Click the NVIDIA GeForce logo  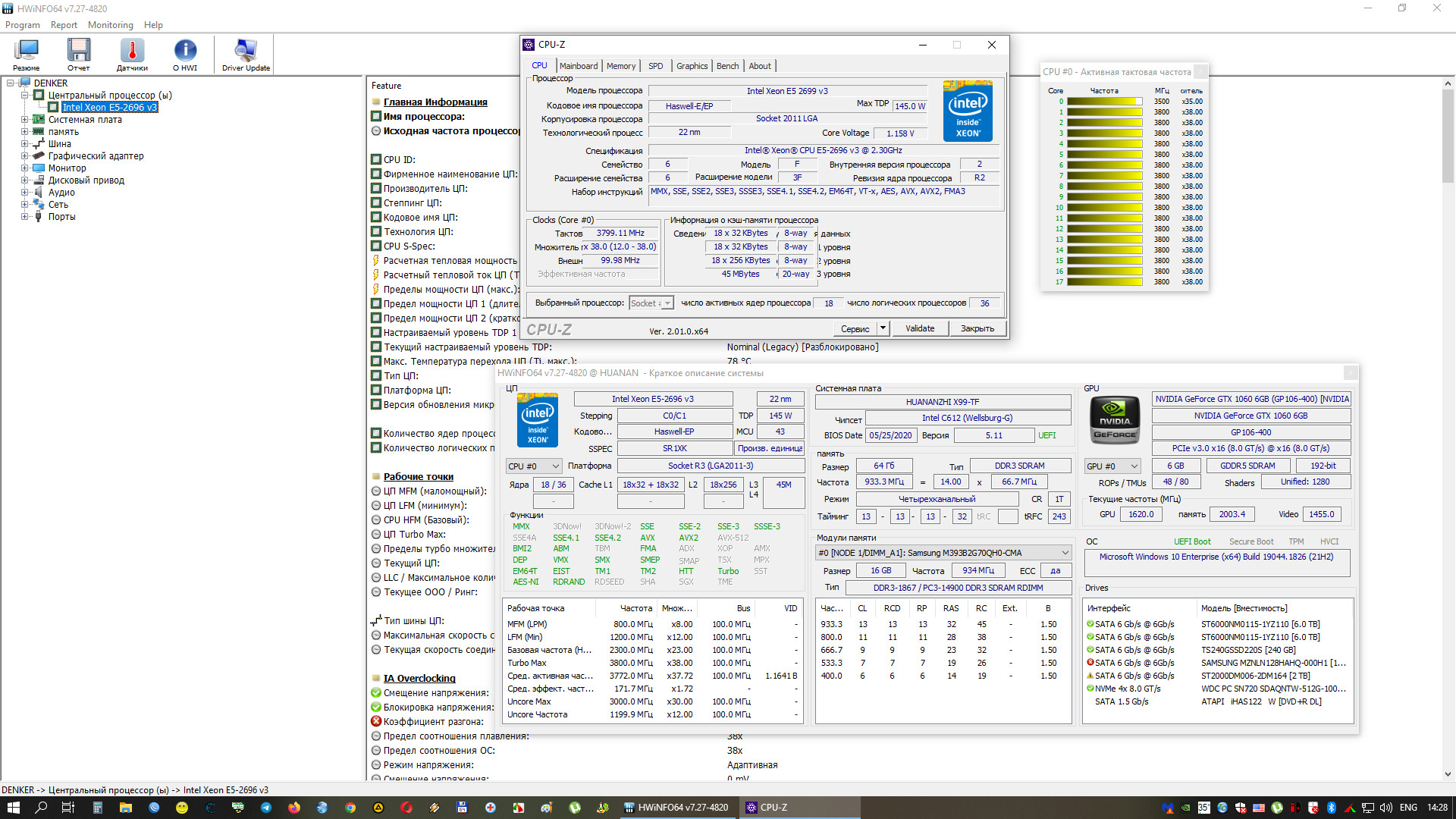pyautogui.click(x=1115, y=419)
